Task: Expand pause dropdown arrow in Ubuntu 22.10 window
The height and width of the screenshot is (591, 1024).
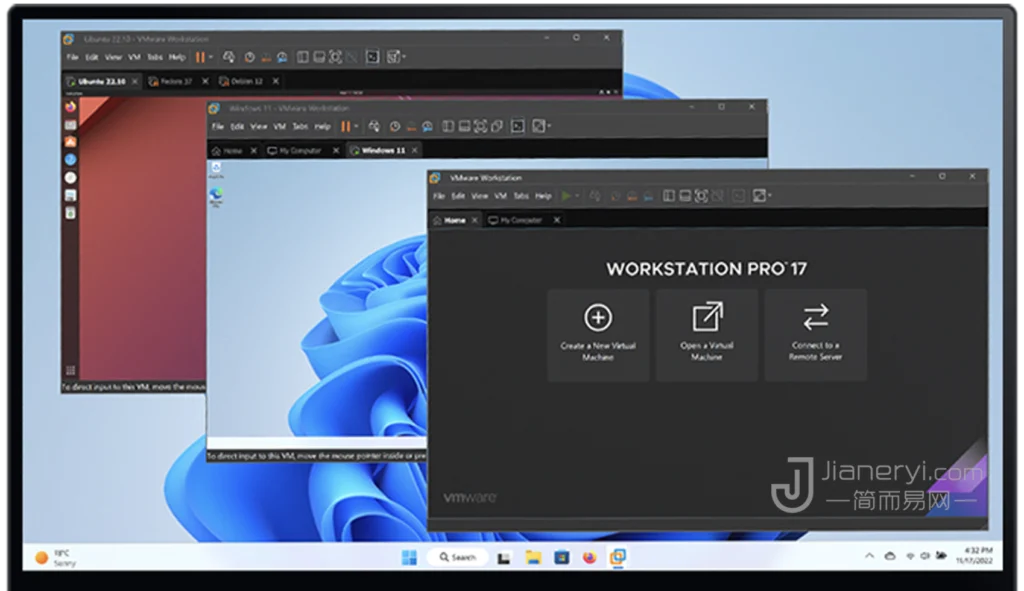Action: coord(210,57)
